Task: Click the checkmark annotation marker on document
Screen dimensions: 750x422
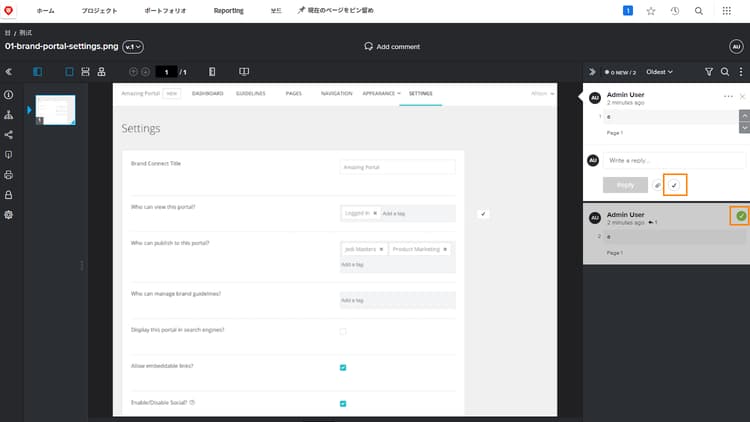Action: pyautogui.click(x=483, y=214)
